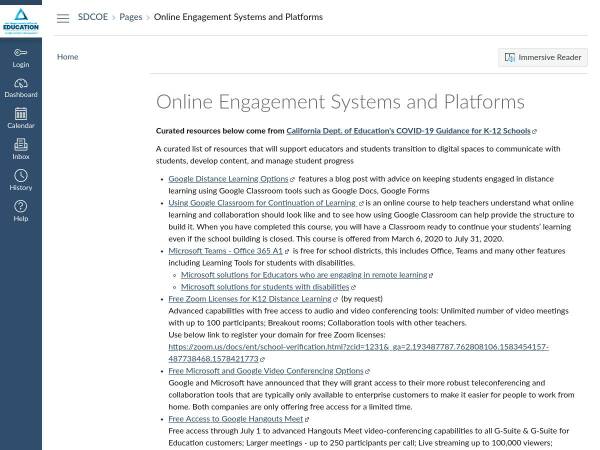600x450 pixels.
Task: Click the Education logo at top left
Action: pos(20,19)
